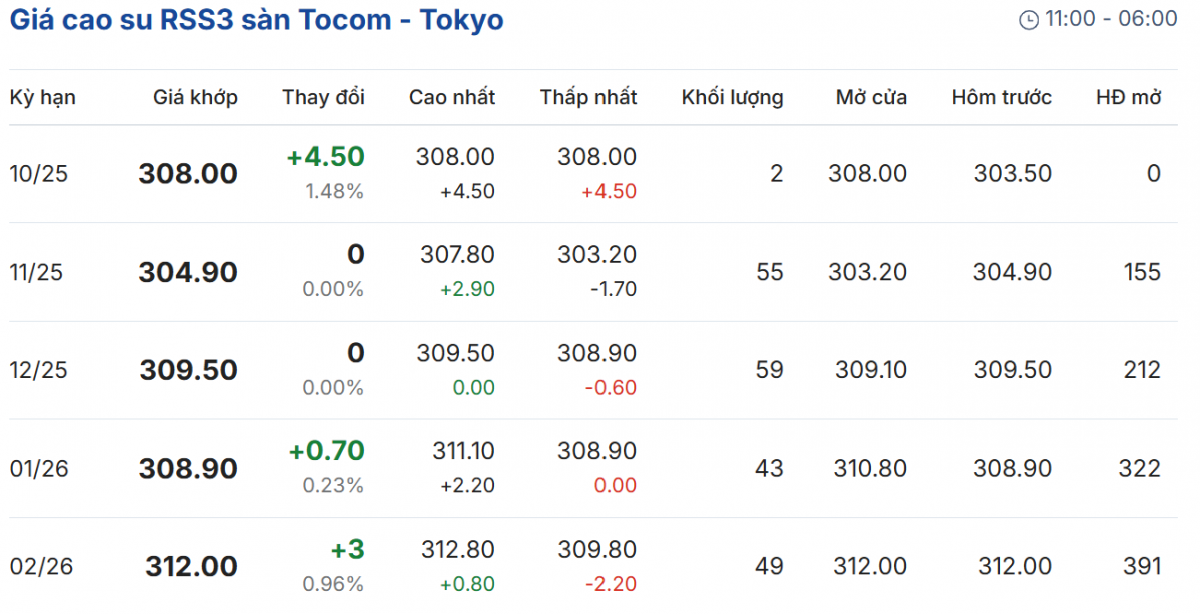Click the 12/25 contract term
Screen dimensions: 1200x614
[x=38, y=370]
